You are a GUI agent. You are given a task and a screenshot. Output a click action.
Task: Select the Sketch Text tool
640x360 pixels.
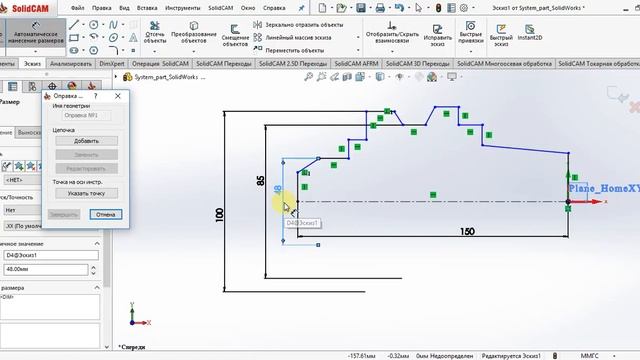[133, 38]
